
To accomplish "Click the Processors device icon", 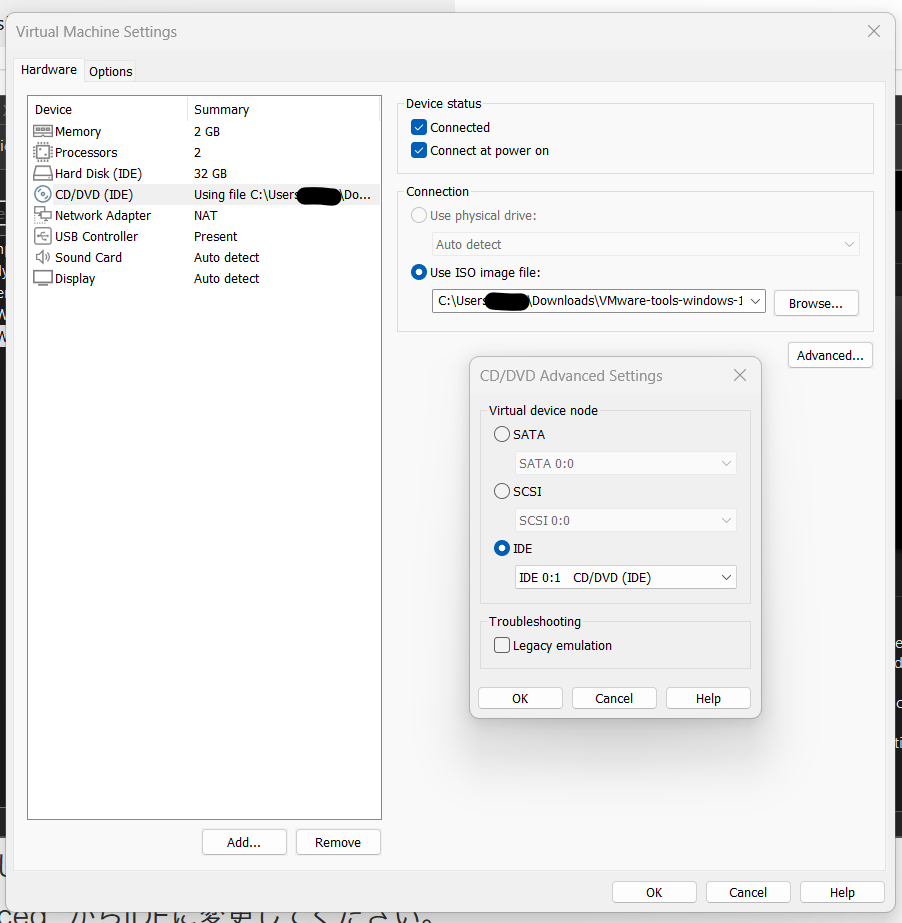I will coord(43,152).
